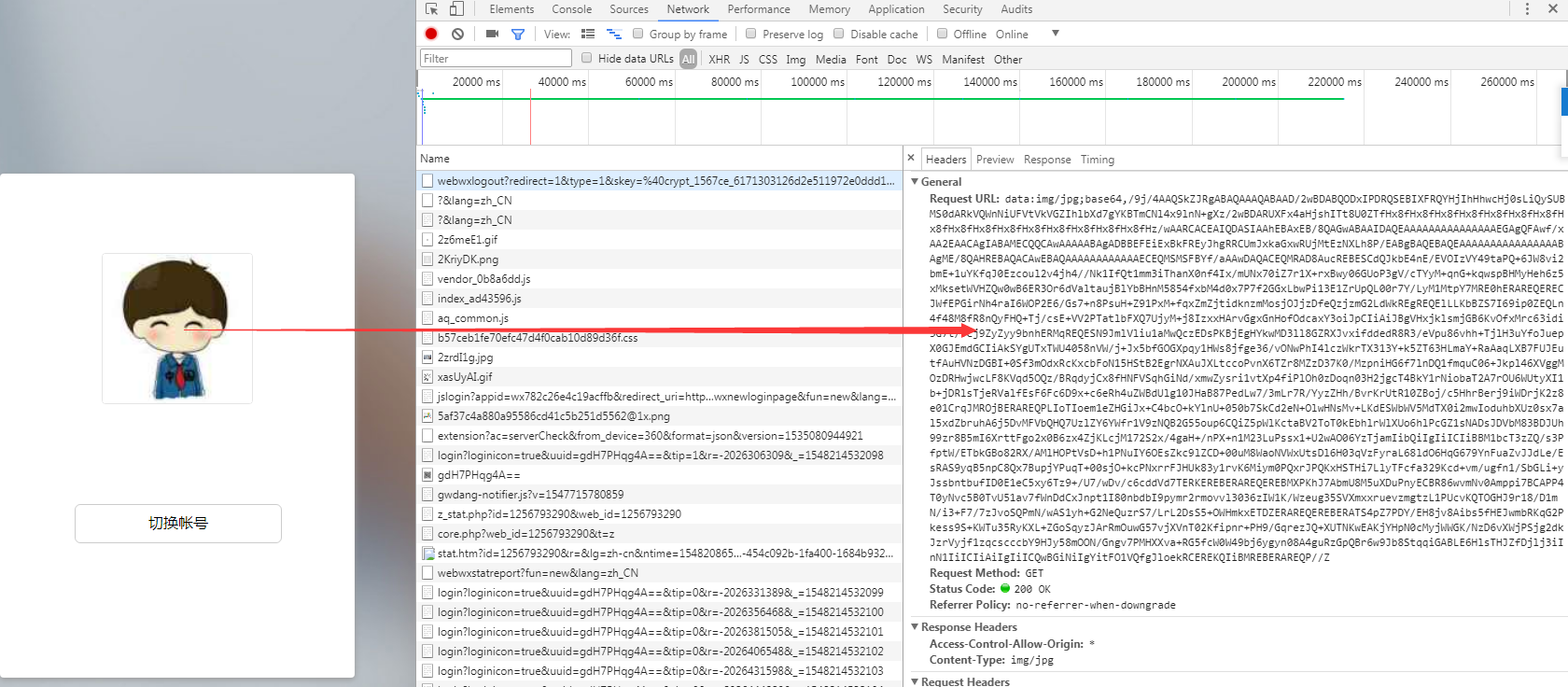Focus the network Filter text field
Viewport: 1568px width, 687px height.
[x=496, y=58]
